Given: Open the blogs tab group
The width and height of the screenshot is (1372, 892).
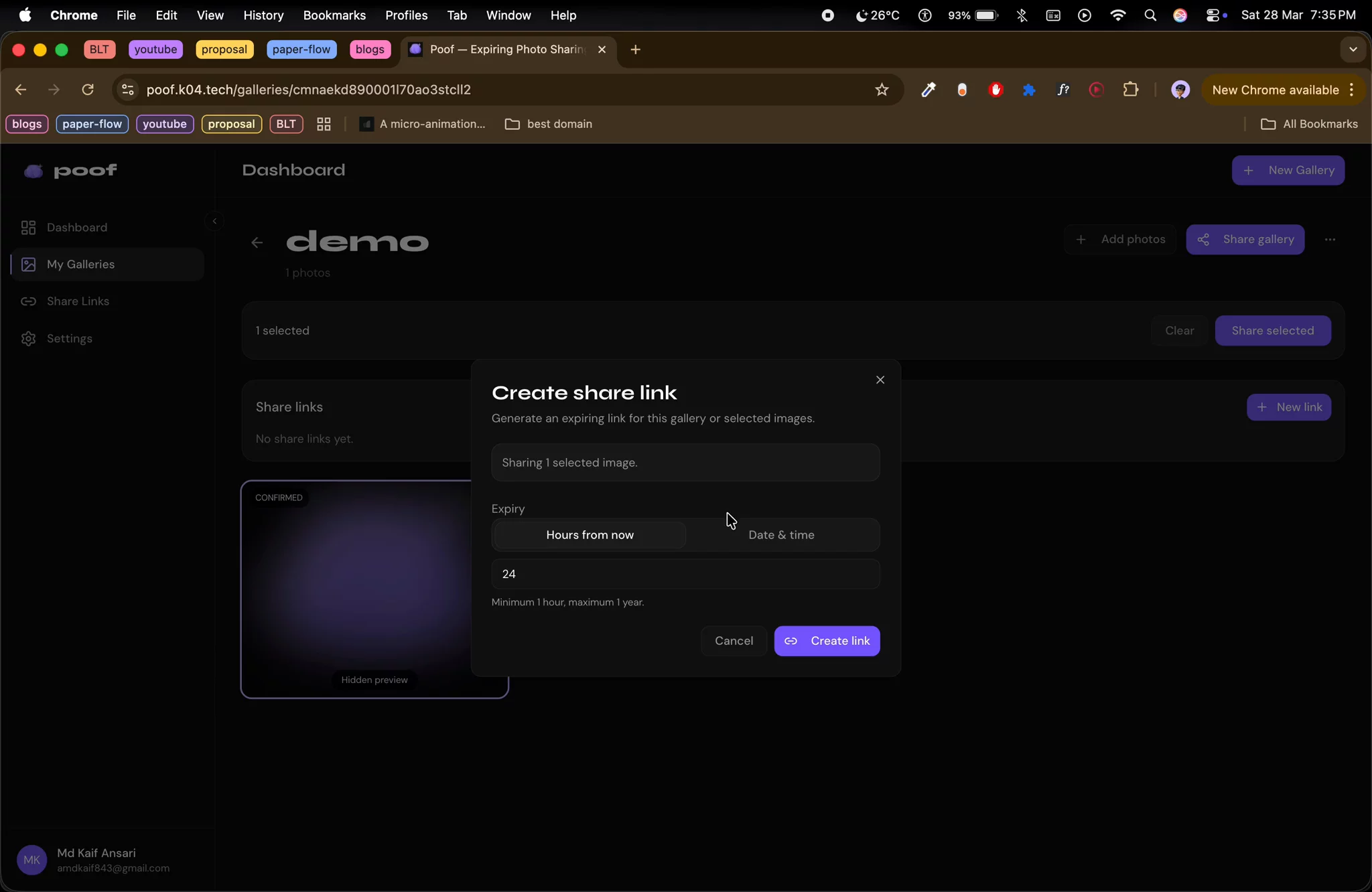Looking at the screenshot, I should coord(370,50).
